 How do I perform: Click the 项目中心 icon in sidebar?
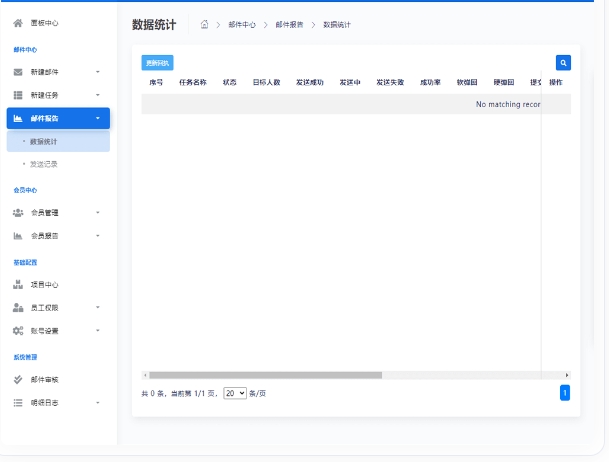[x=18, y=285]
